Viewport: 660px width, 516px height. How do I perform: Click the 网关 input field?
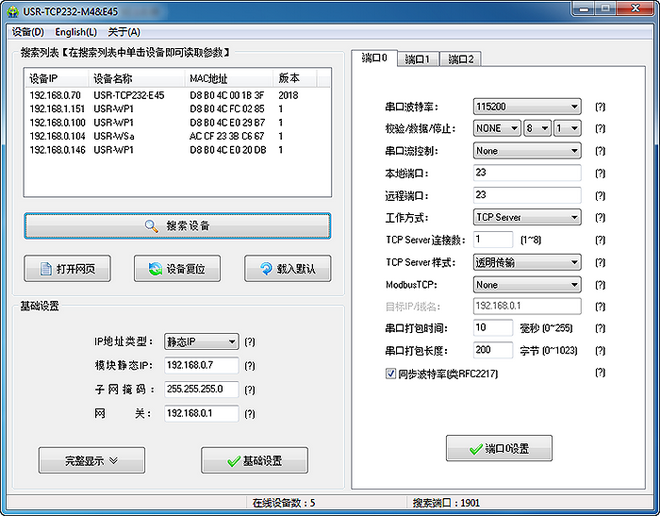pyautogui.click(x=201, y=413)
